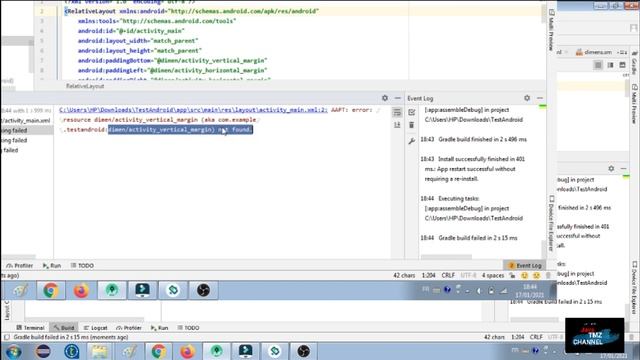Open the dark monitor app on the inner taskbar
640x360 pixels.
pyautogui.click(x=142, y=290)
